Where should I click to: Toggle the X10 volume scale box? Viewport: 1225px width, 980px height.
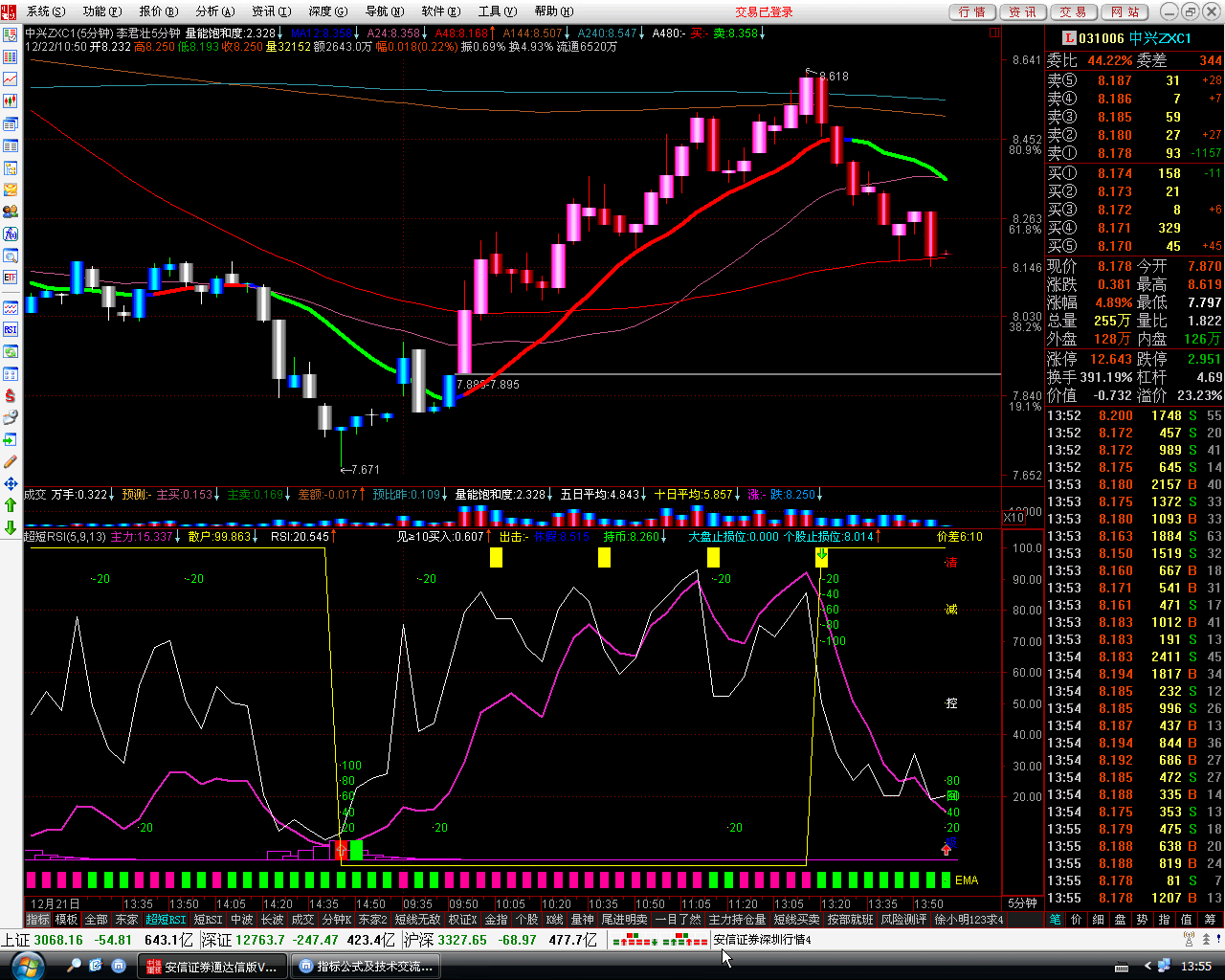(x=1013, y=517)
